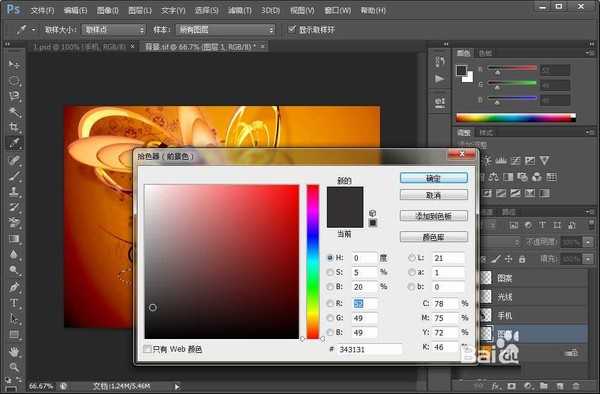Image resolution: width=600 pixels, height=394 pixels.
Task: Confirm color with the 确定 button
Action: [434, 178]
